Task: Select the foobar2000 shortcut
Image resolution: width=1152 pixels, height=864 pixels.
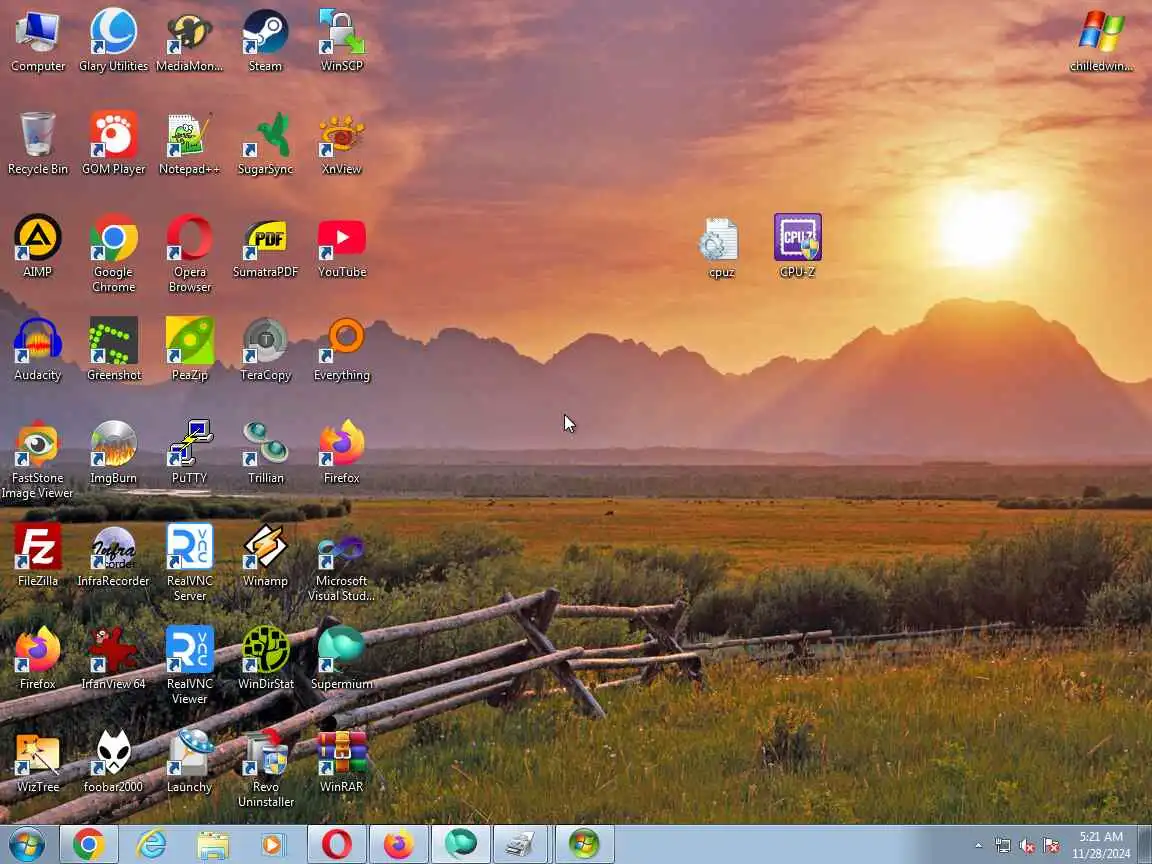Action: click(113, 761)
